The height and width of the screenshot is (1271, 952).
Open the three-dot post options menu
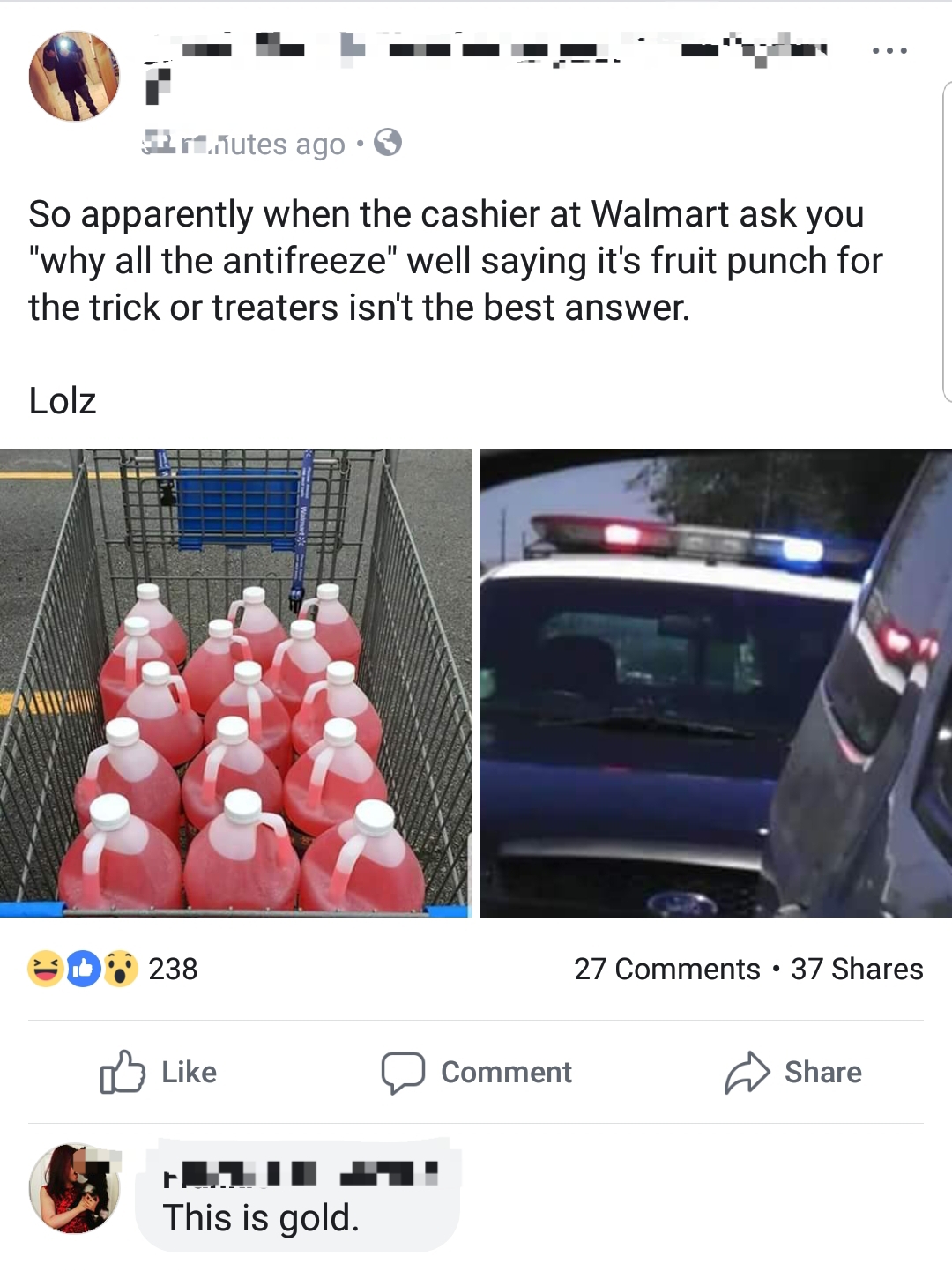[x=889, y=51]
